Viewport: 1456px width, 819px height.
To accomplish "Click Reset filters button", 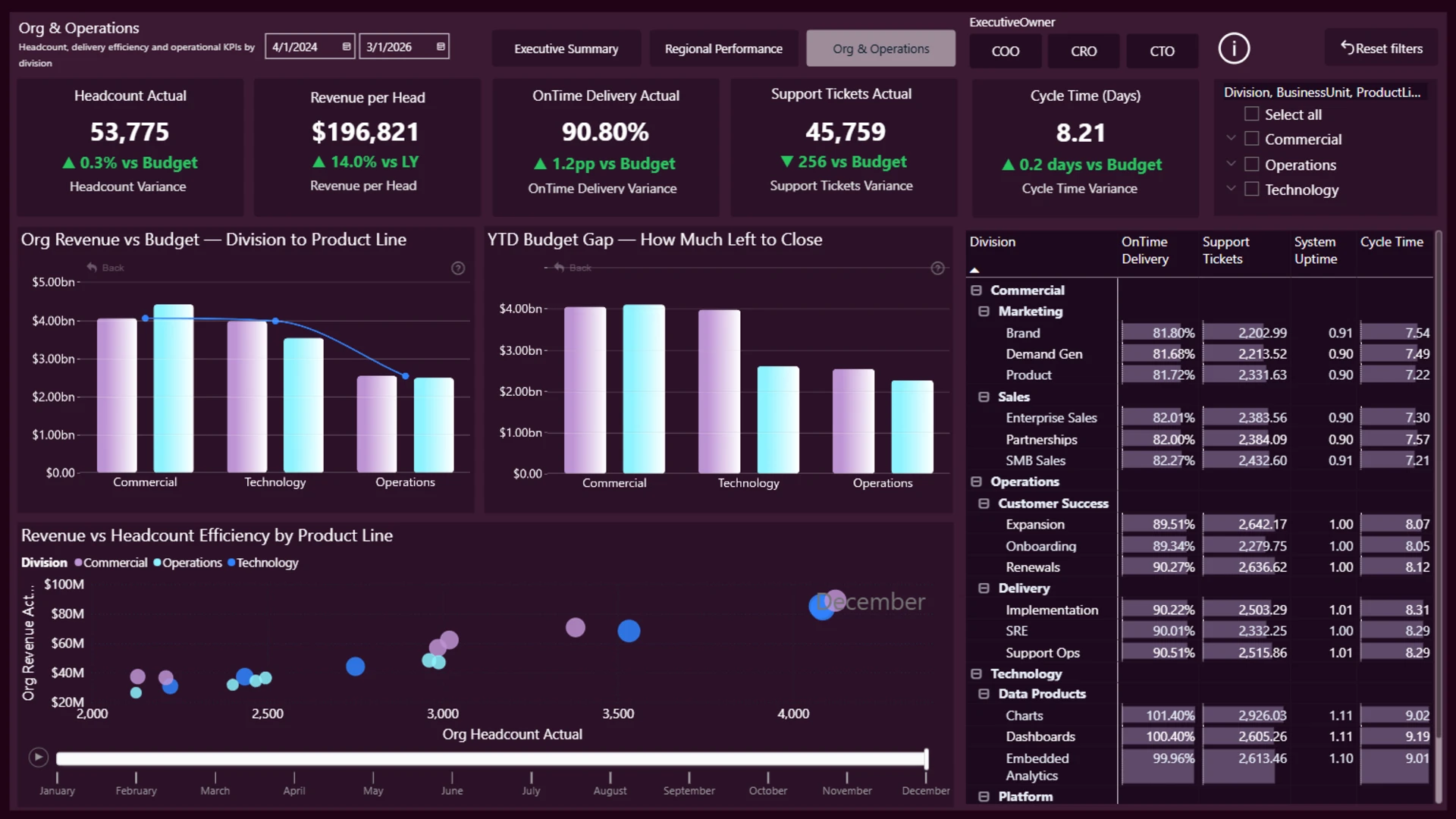I will [1381, 49].
